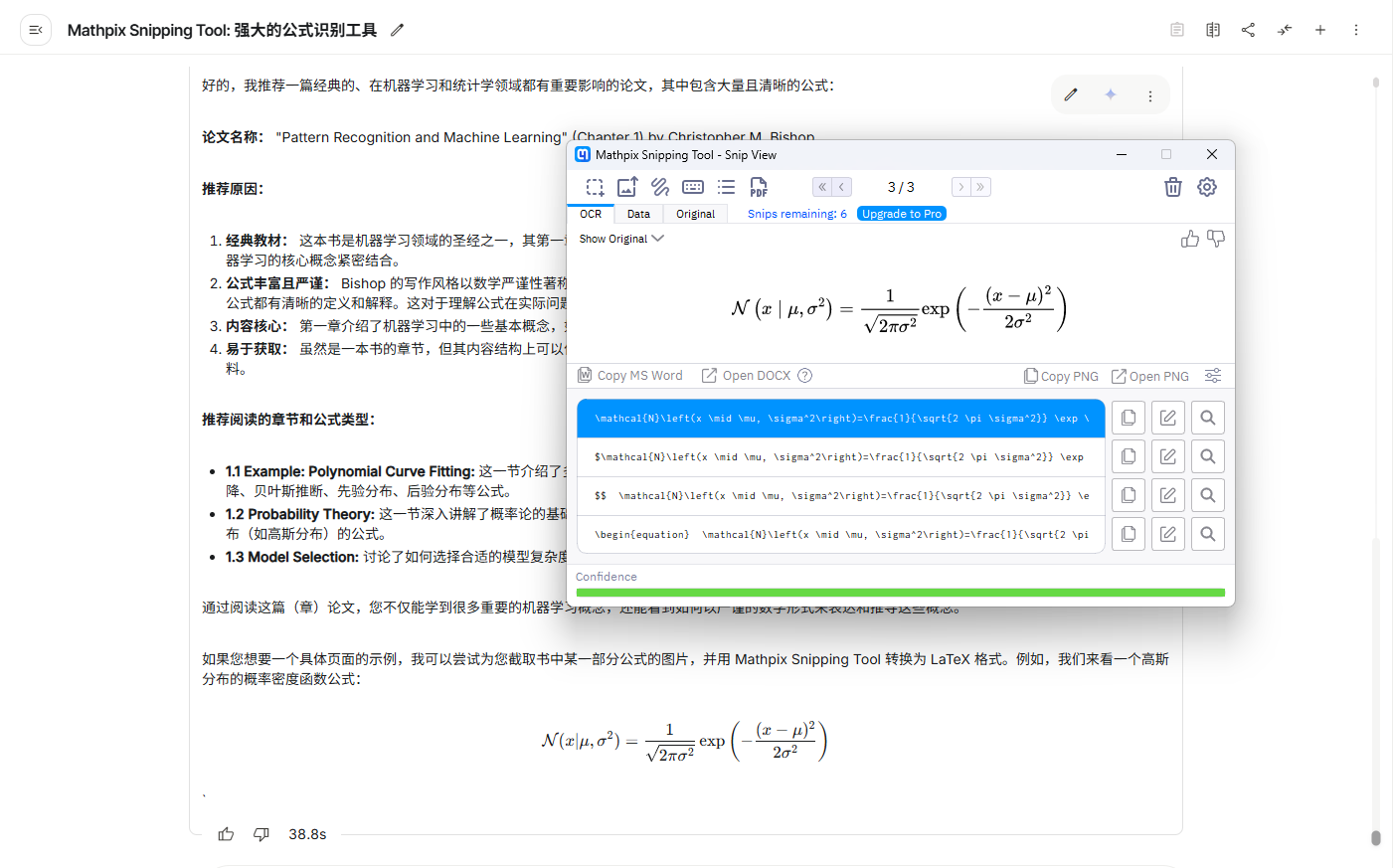Select the $\mathcal LaTeX result row
The width and height of the screenshot is (1393, 868).
[x=841, y=457]
